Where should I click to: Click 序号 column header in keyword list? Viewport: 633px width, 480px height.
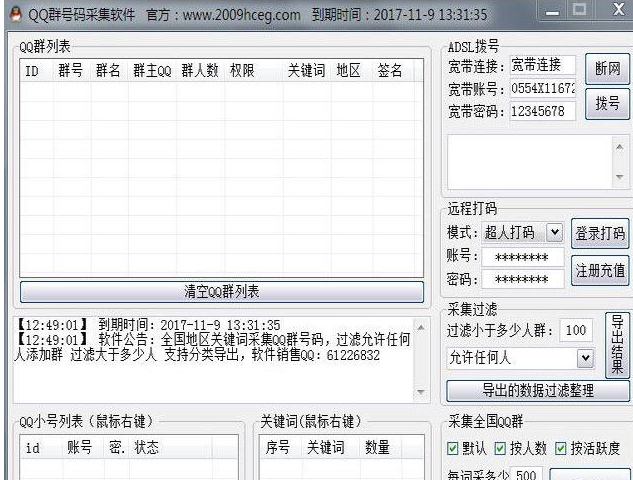tap(280, 447)
